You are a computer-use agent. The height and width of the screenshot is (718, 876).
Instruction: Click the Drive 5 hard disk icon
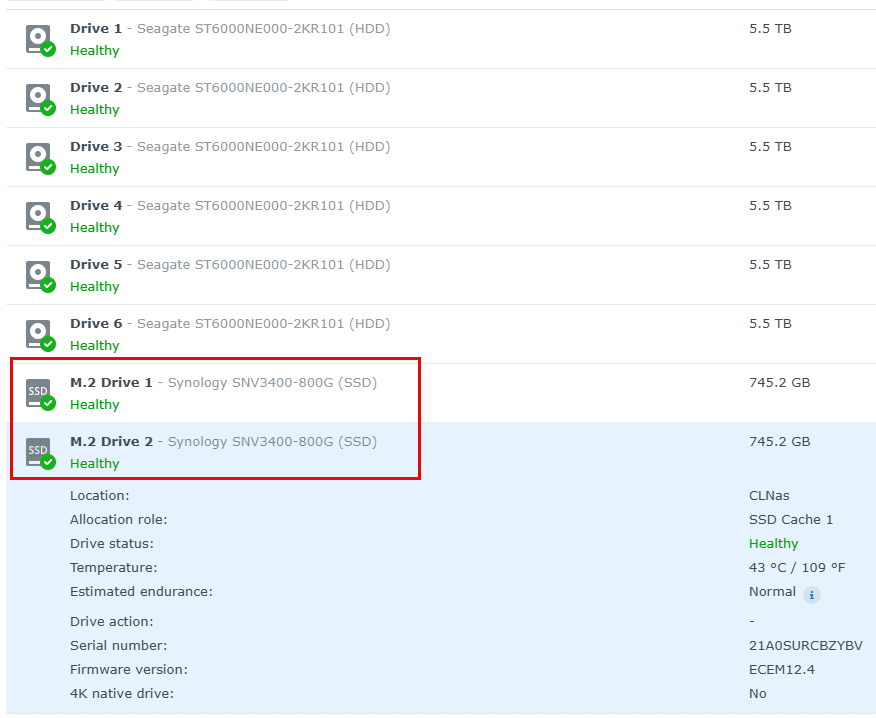click(x=40, y=276)
